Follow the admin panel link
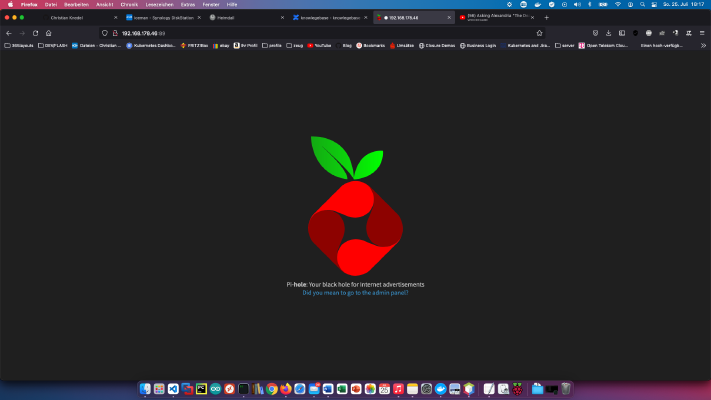Screen dimensions: 711x400 pyautogui.click(x=355, y=293)
